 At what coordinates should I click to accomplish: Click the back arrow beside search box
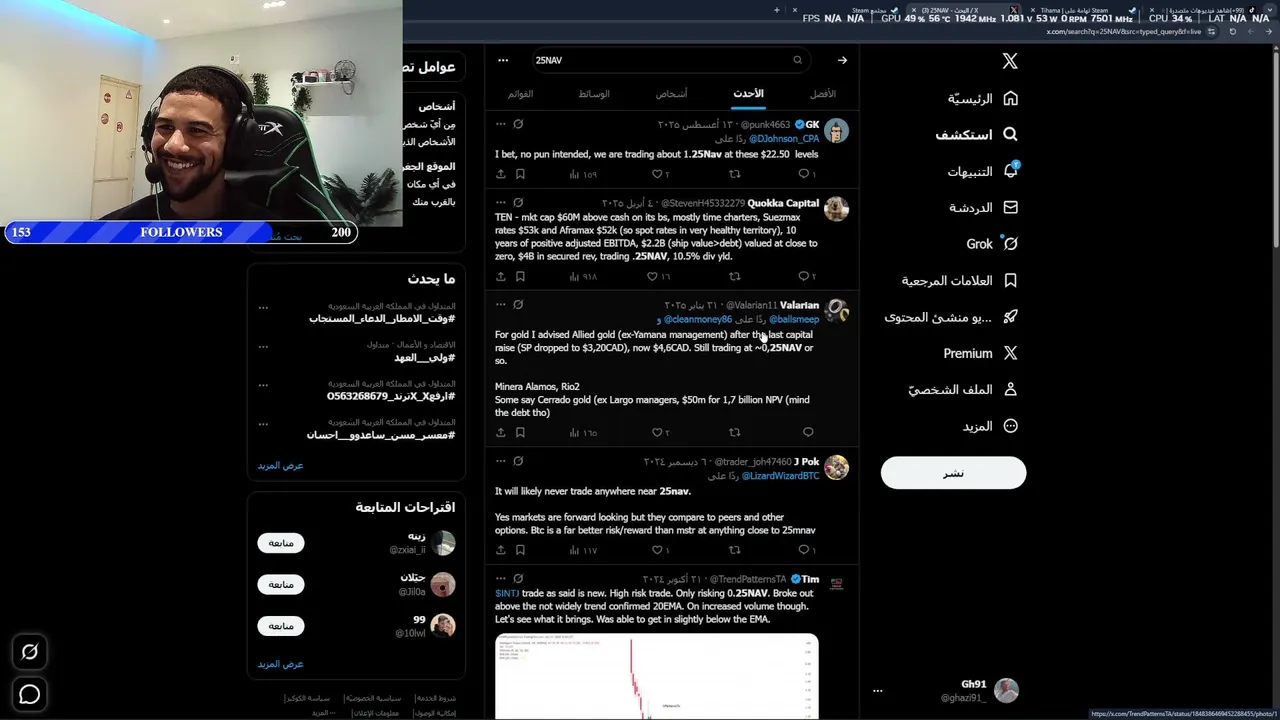(842, 60)
